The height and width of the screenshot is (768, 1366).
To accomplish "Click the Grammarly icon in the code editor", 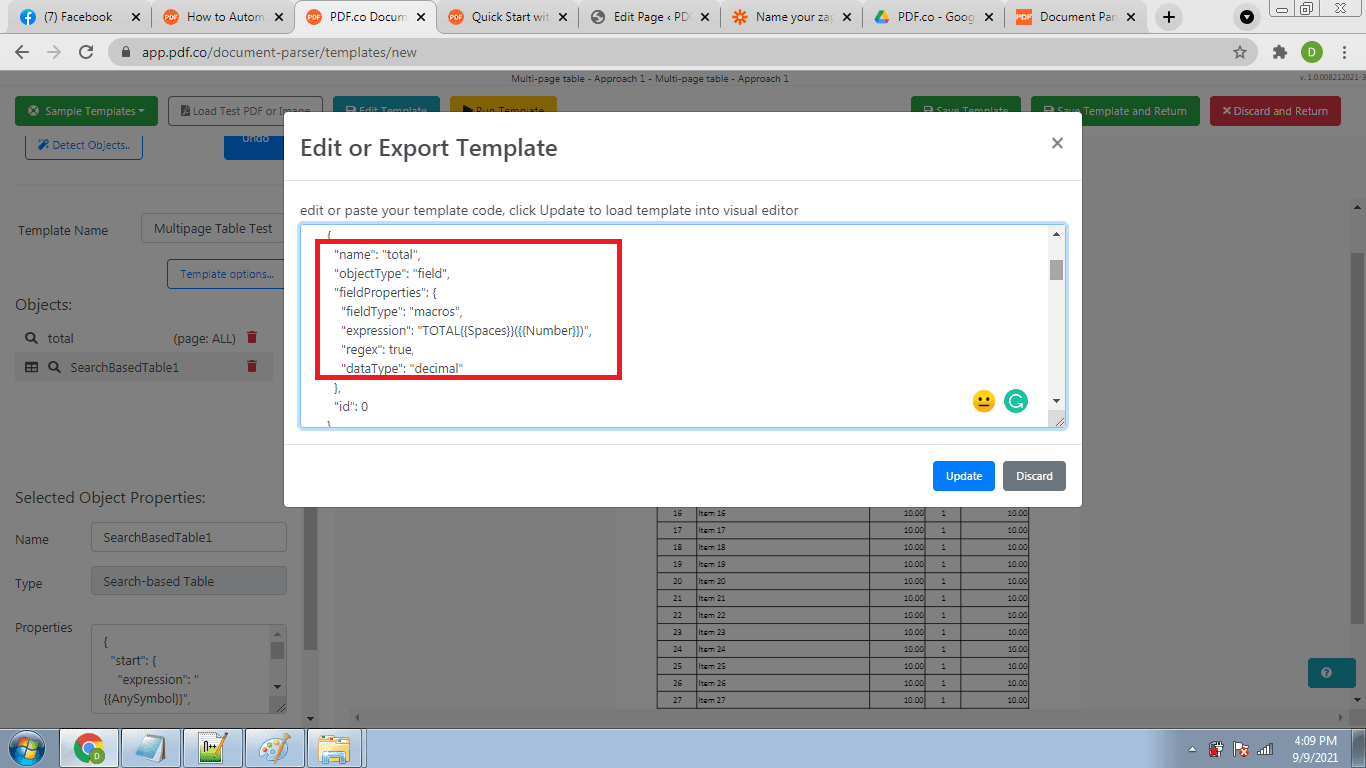I will (x=1015, y=401).
